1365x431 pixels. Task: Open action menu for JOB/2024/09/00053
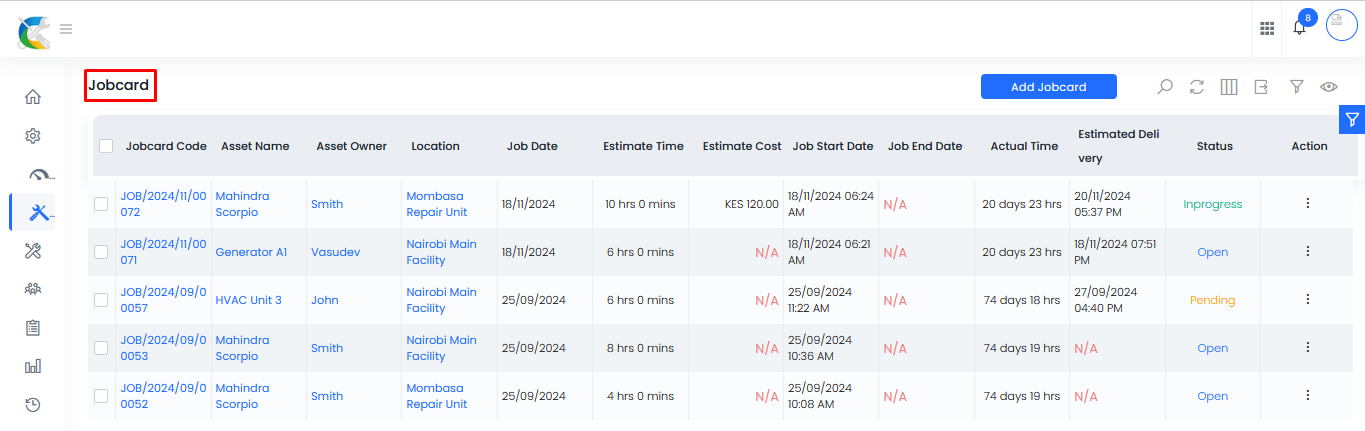1307,347
